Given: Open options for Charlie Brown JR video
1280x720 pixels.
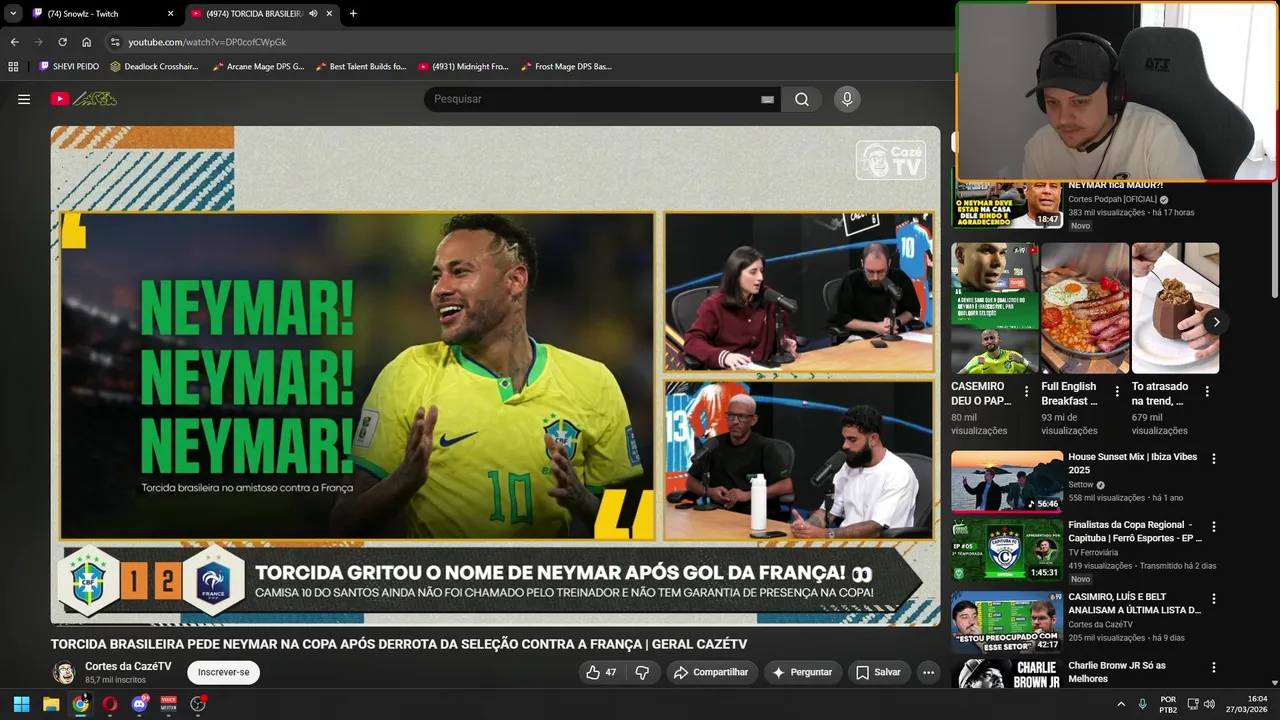Looking at the screenshot, I should click(x=1214, y=667).
